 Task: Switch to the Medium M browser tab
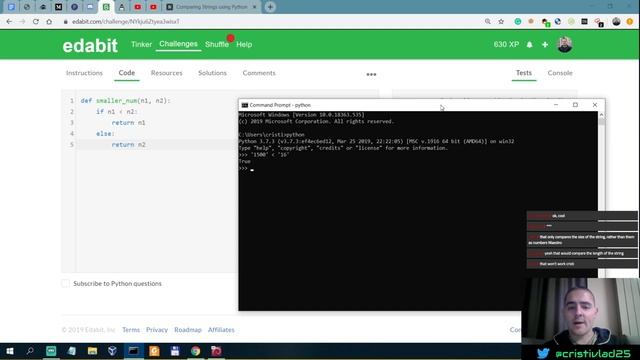(58, 7)
